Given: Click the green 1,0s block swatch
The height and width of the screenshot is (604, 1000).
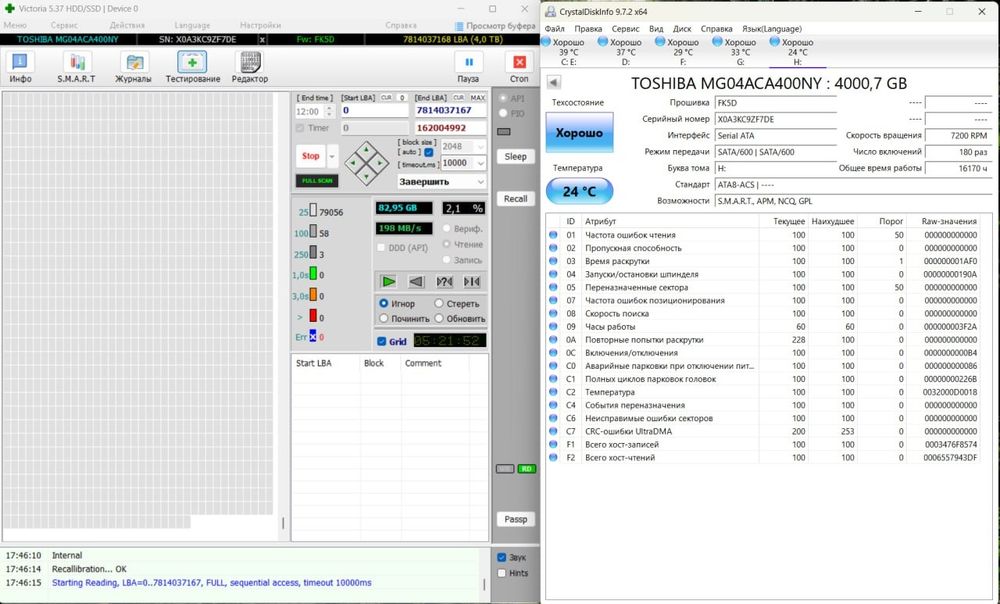Looking at the screenshot, I should [x=313, y=274].
